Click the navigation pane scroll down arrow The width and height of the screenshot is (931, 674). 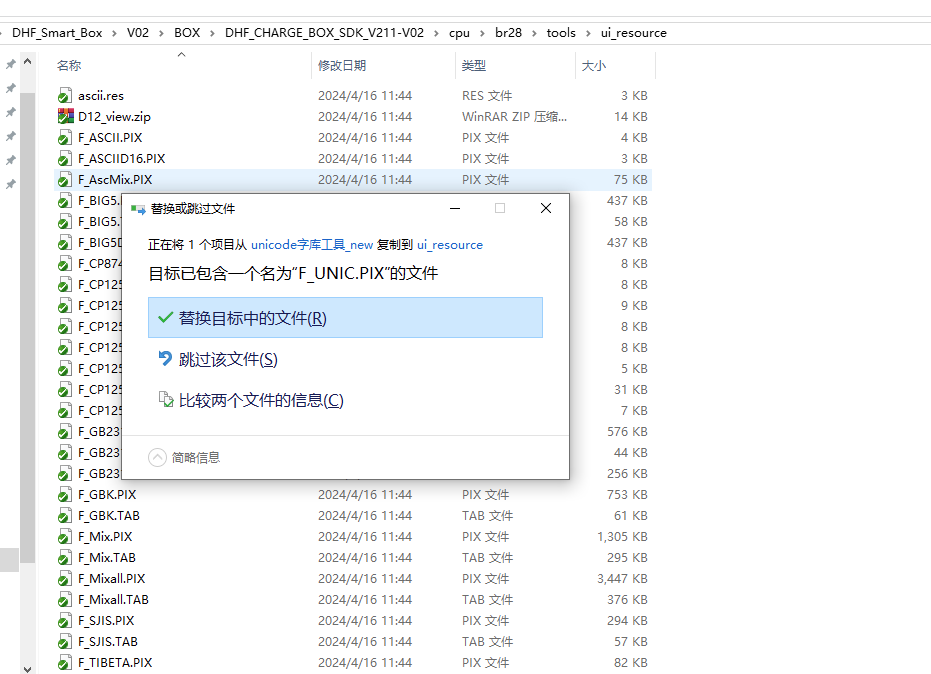pyautogui.click(x=27, y=669)
